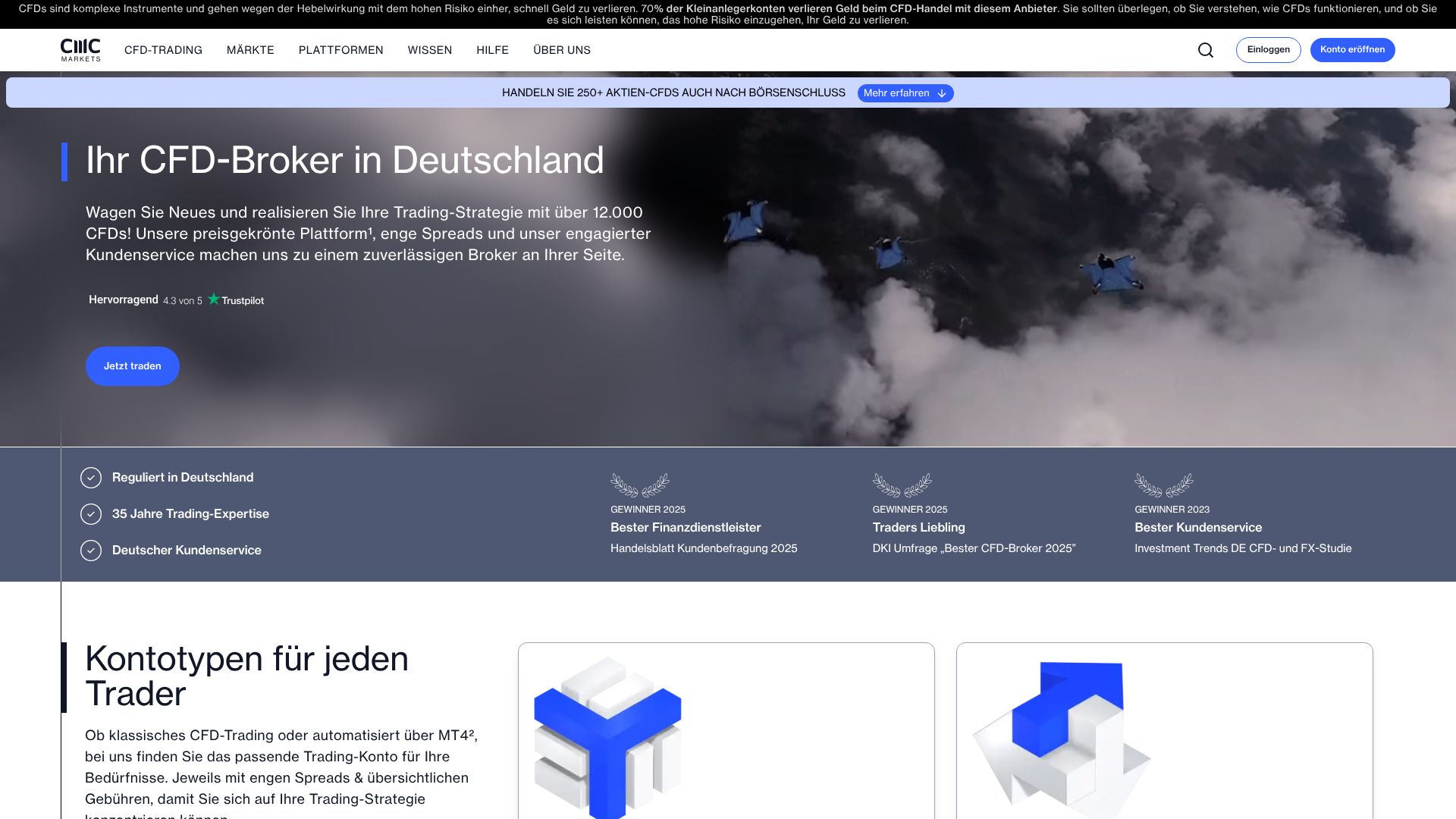This screenshot has height=819, width=1456.
Task: Click the blue Y-shaped cube illustration
Action: click(x=607, y=737)
